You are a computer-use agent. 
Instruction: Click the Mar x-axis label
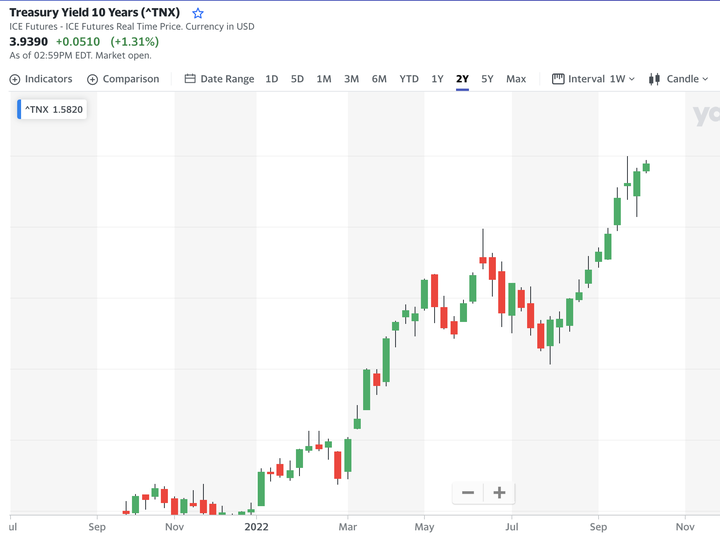(348, 527)
